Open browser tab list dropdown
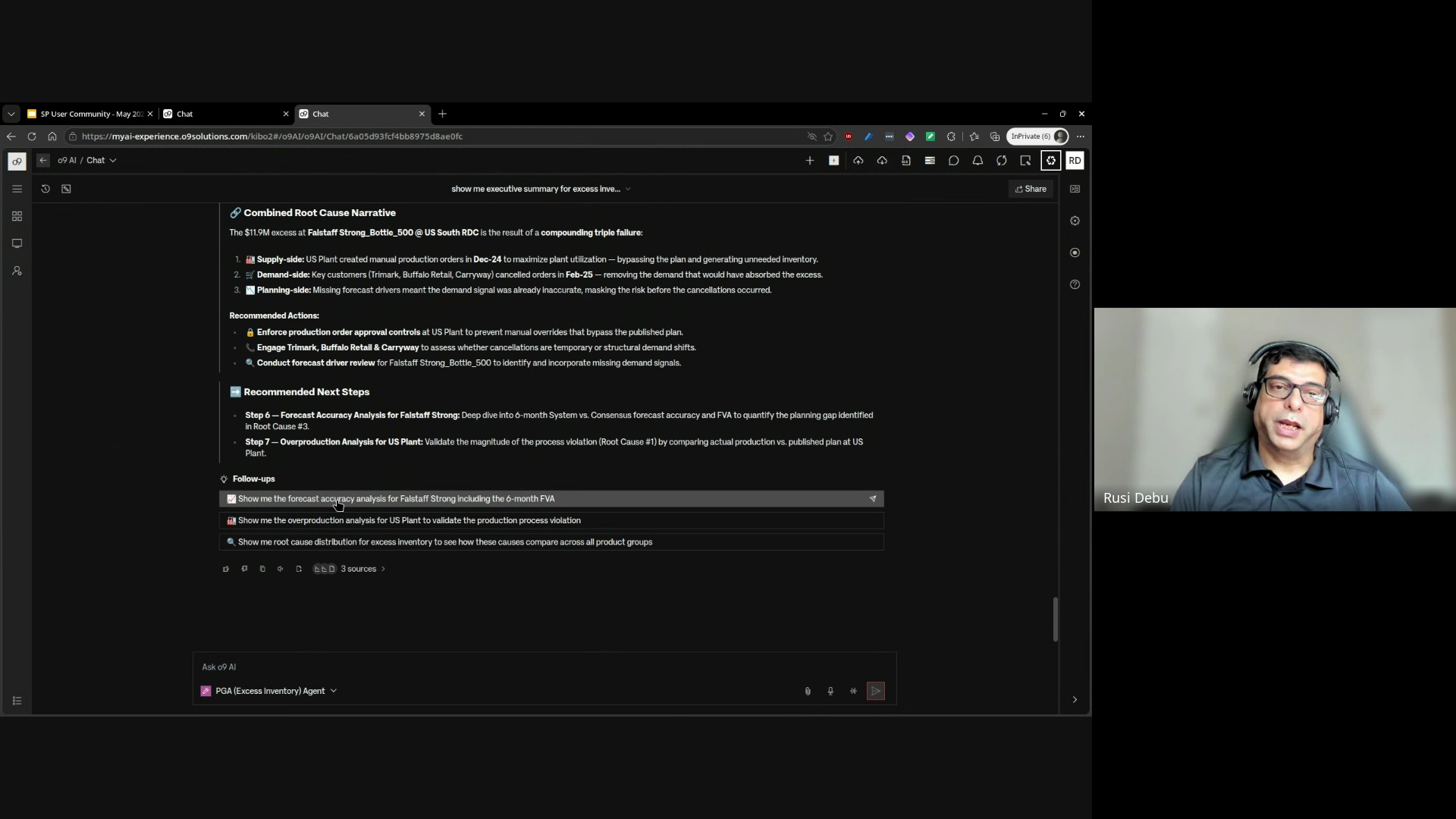 [x=11, y=114]
